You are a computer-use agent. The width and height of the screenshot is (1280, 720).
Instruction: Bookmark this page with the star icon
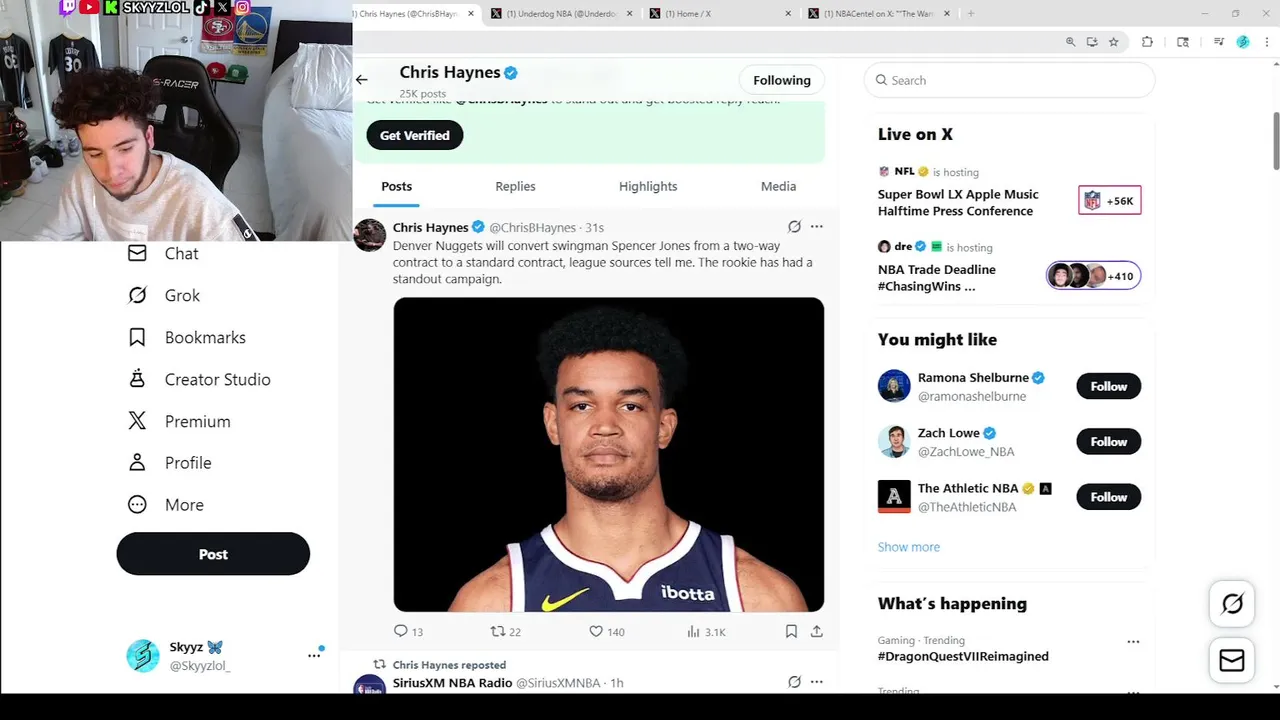[x=1113, y=42]
